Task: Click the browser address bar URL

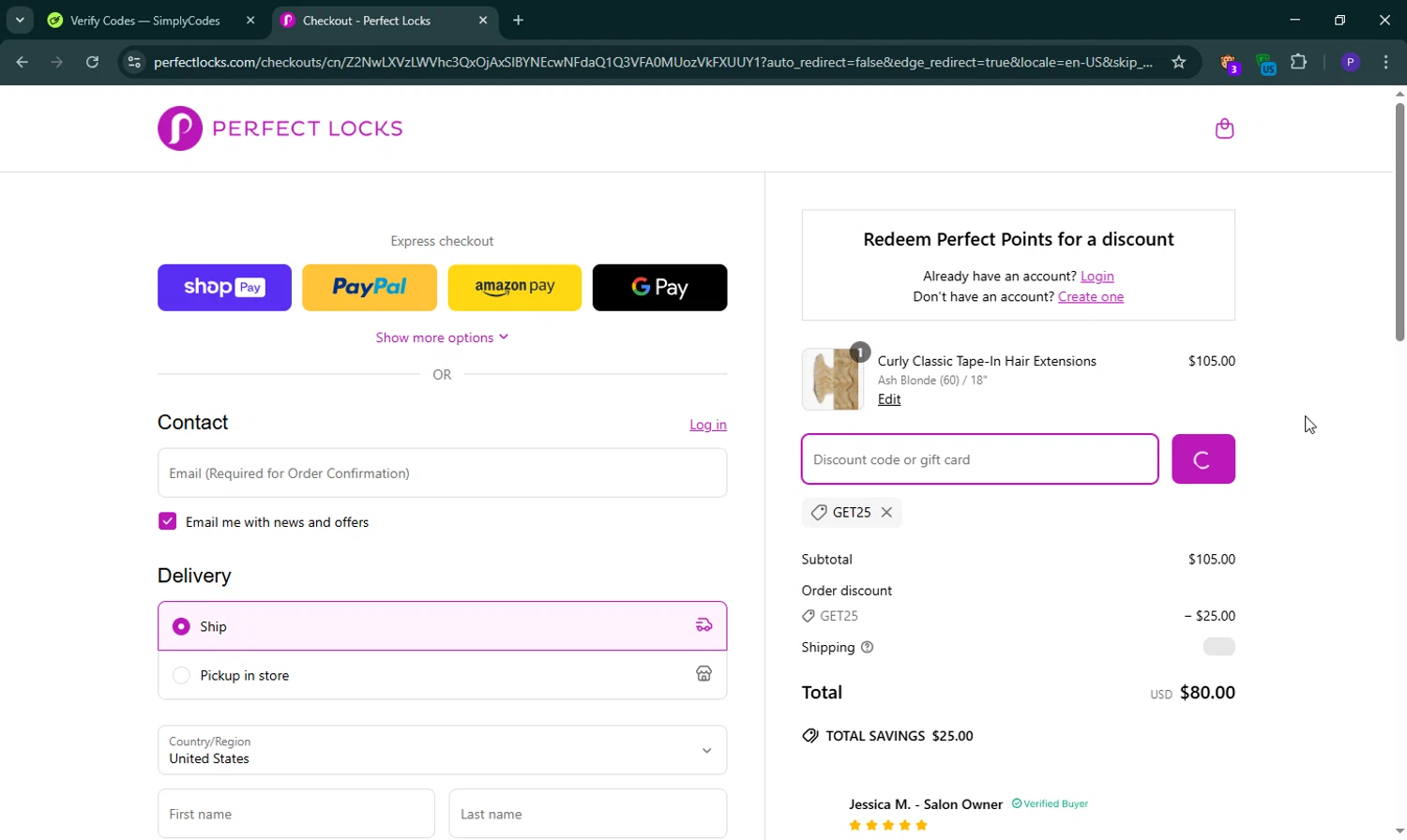Action: [x=653, y=62]
